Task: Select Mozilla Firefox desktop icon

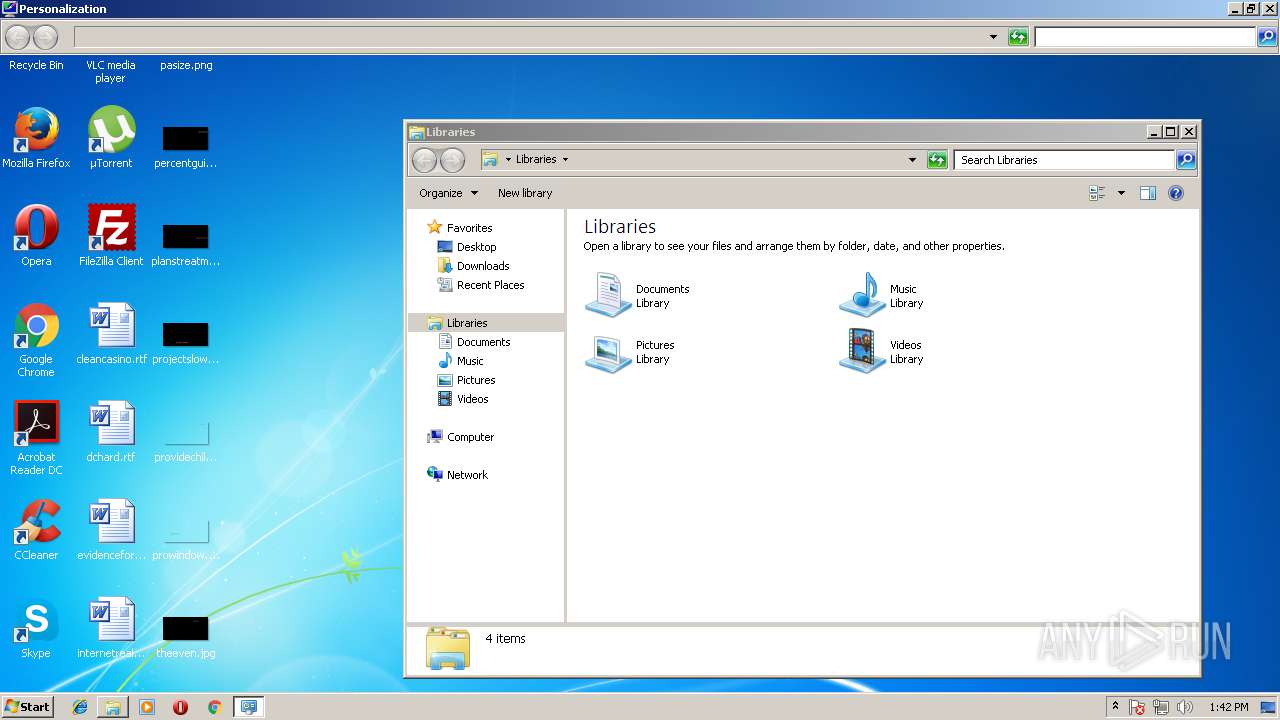Action: pos(36,138)
